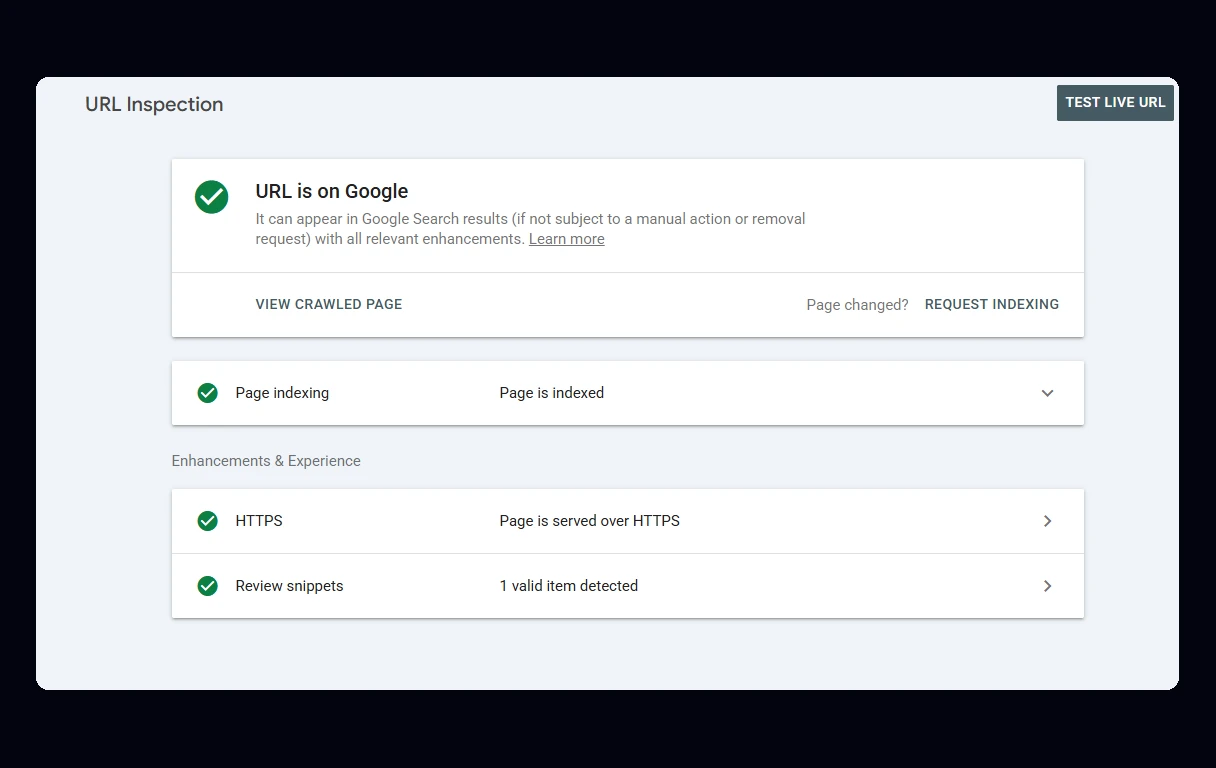The image size is (1216, 768).
Task: Follow the Learn more link
Action: tap(567, 239)
